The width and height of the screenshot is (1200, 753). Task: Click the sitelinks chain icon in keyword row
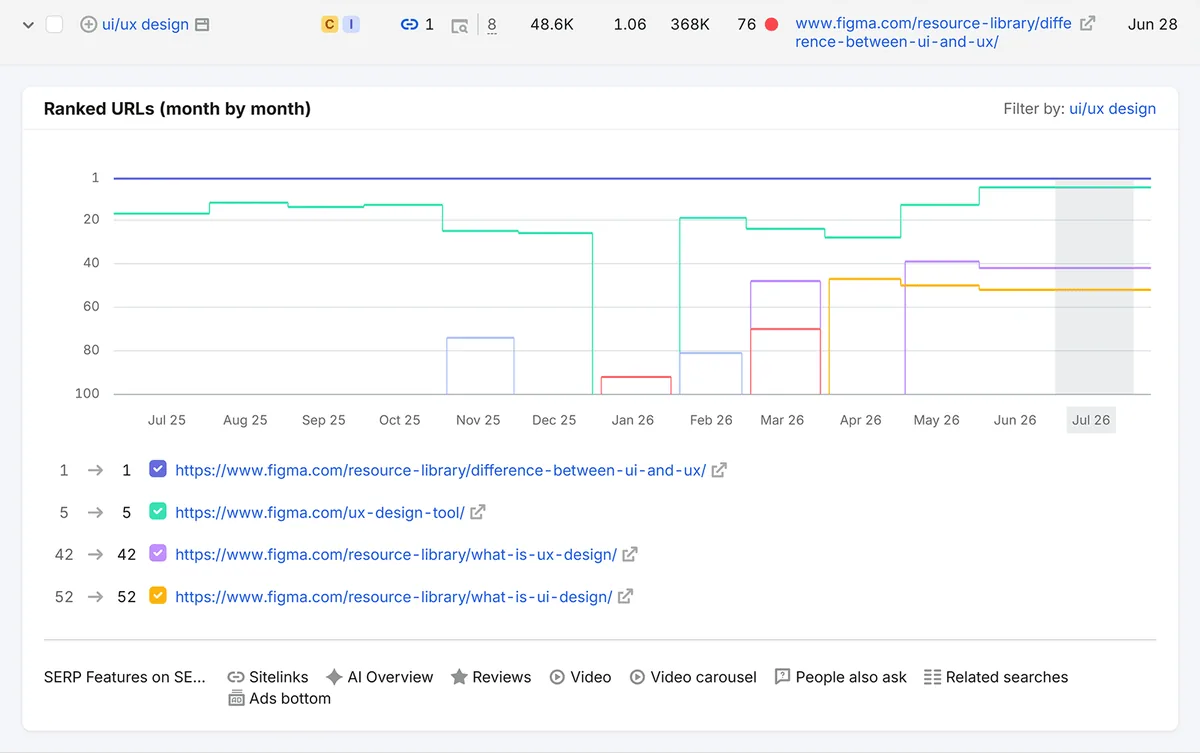click(x=409, y=24)
